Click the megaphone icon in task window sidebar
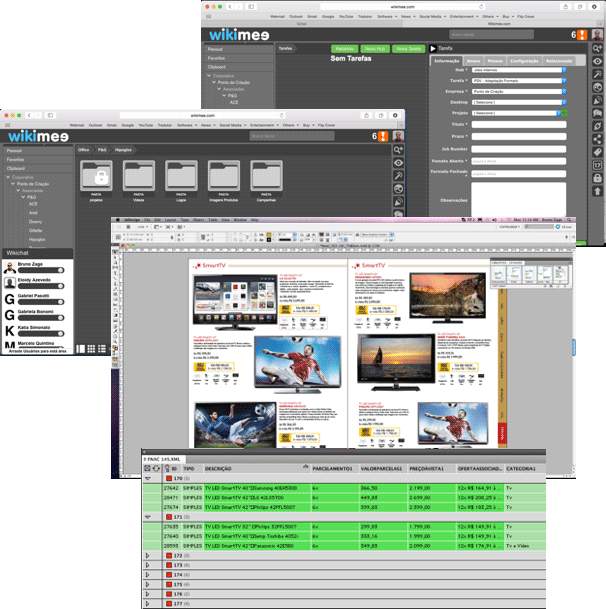 (x=597, y=100)
